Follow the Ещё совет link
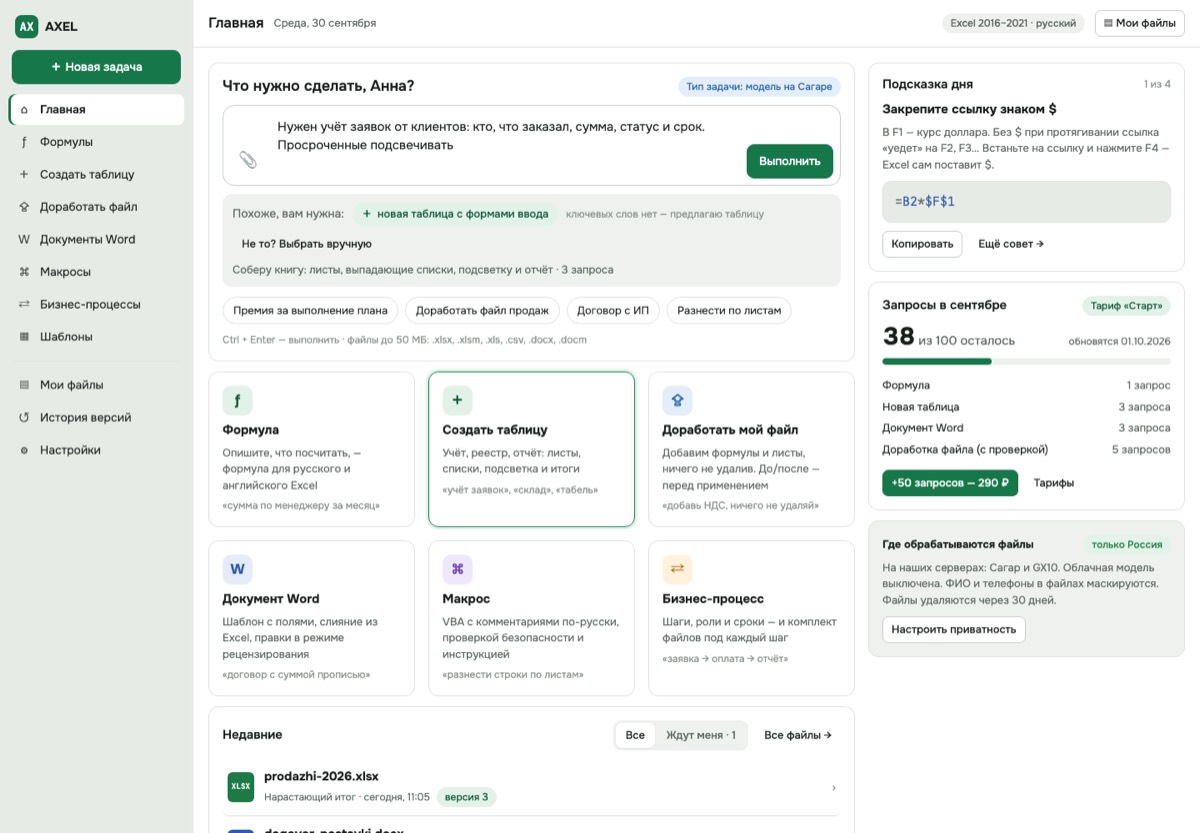Image resolution: width=1200 pixels, height=833 pixels. (1011, 244)
